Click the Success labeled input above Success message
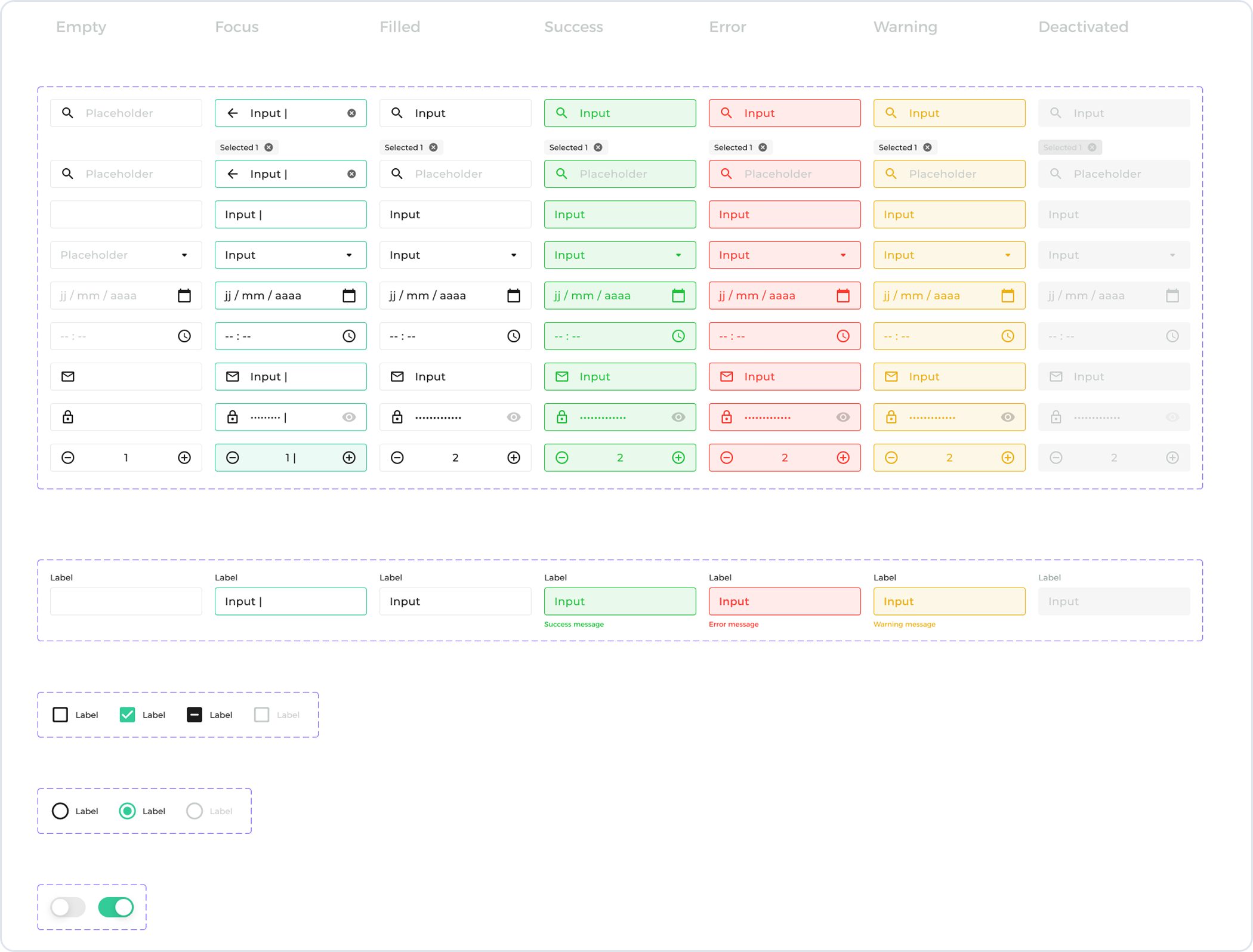 [x=620, y=601]
